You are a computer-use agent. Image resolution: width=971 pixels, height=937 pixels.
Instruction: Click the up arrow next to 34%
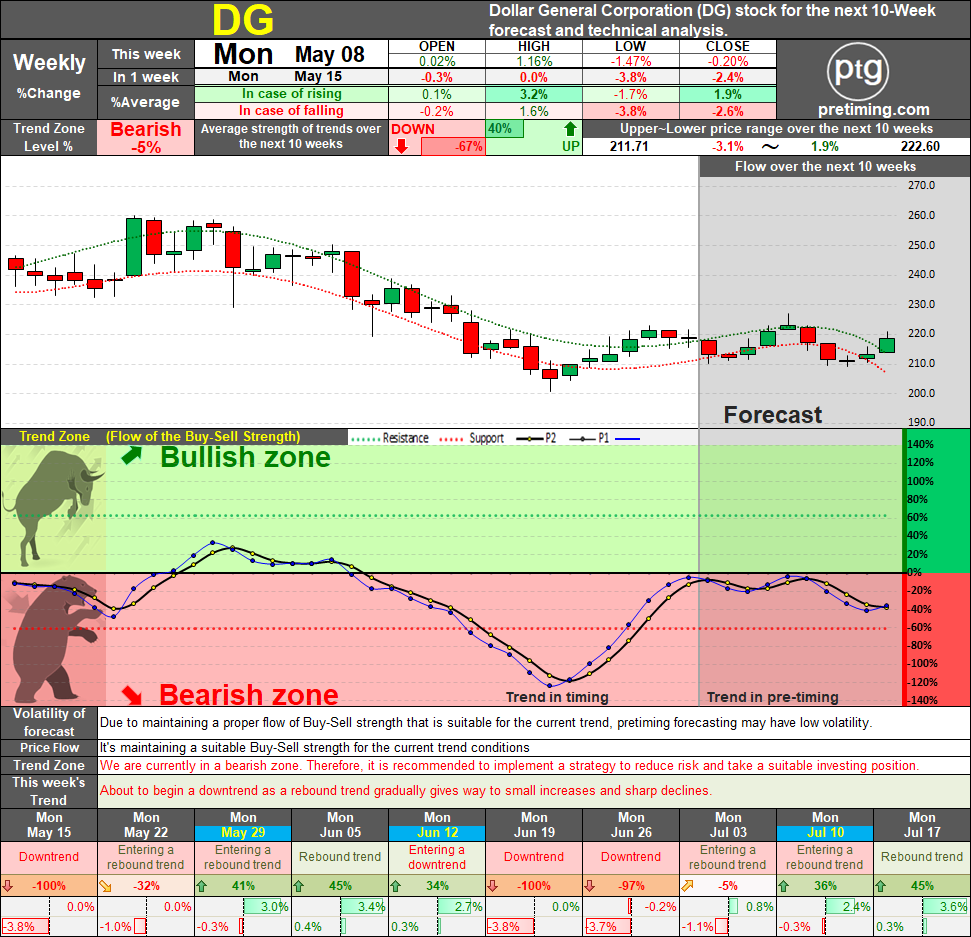[396, 886]
